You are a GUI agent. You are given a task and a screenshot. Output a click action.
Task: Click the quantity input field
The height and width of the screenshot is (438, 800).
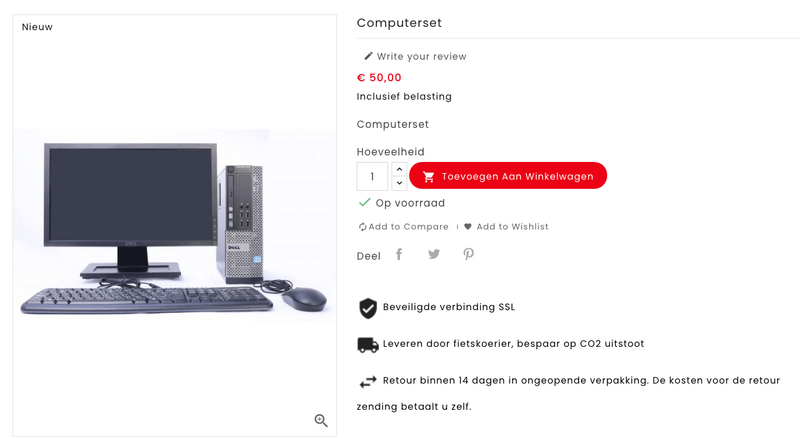point(373,176)
